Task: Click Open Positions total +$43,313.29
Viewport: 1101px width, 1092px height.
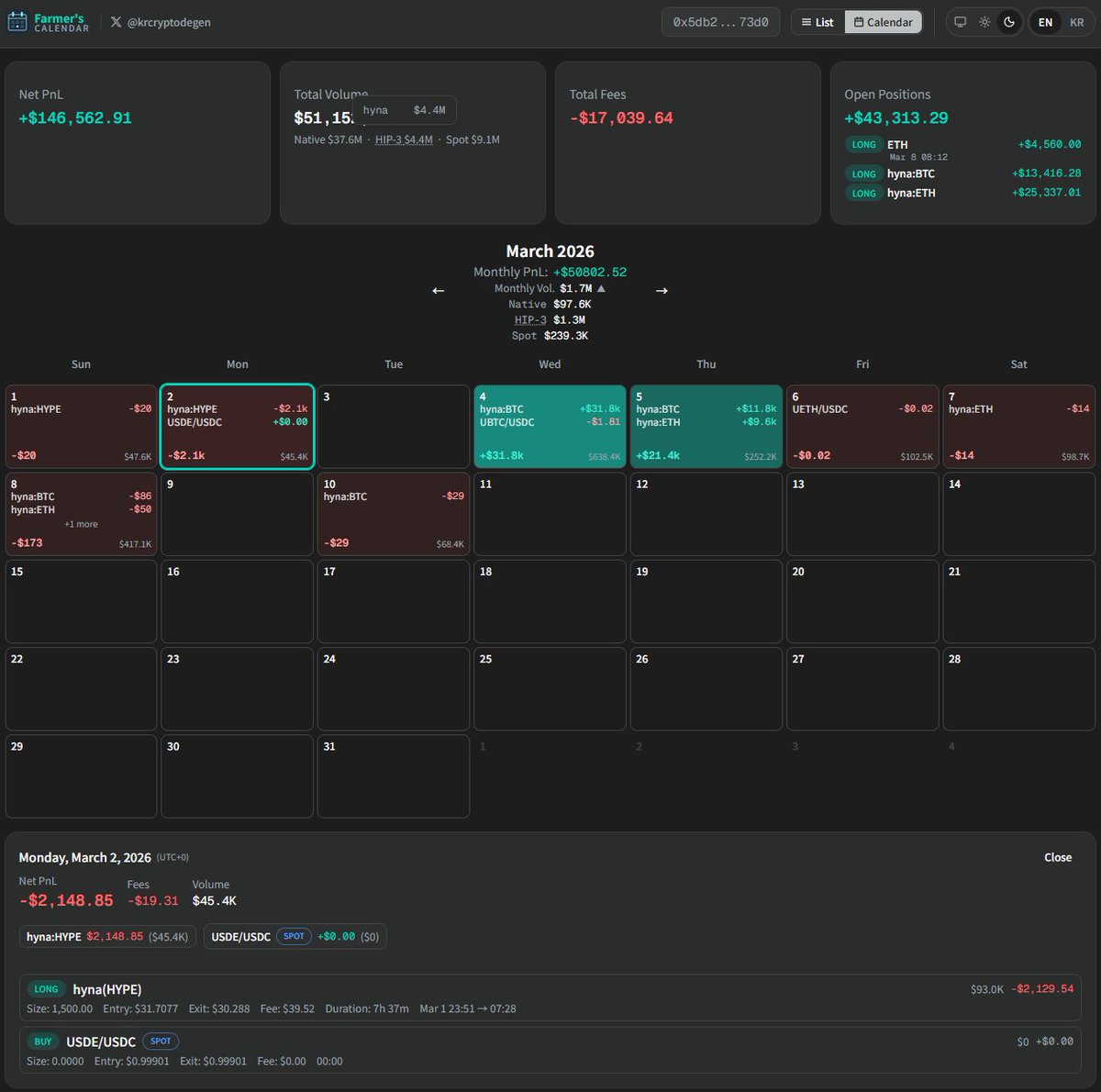Action: click(896, 117)
